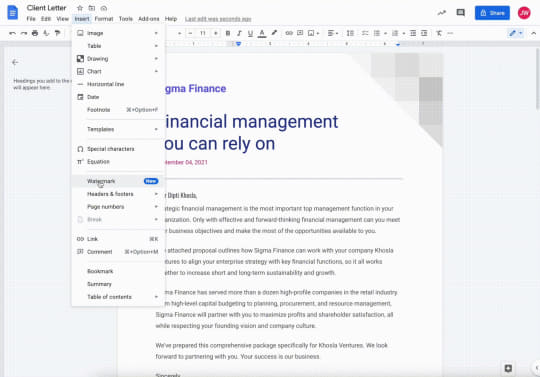The width and height of the screenshot is (540, 377).
Task: Click the font size field
Action: (x=203, y=33)
